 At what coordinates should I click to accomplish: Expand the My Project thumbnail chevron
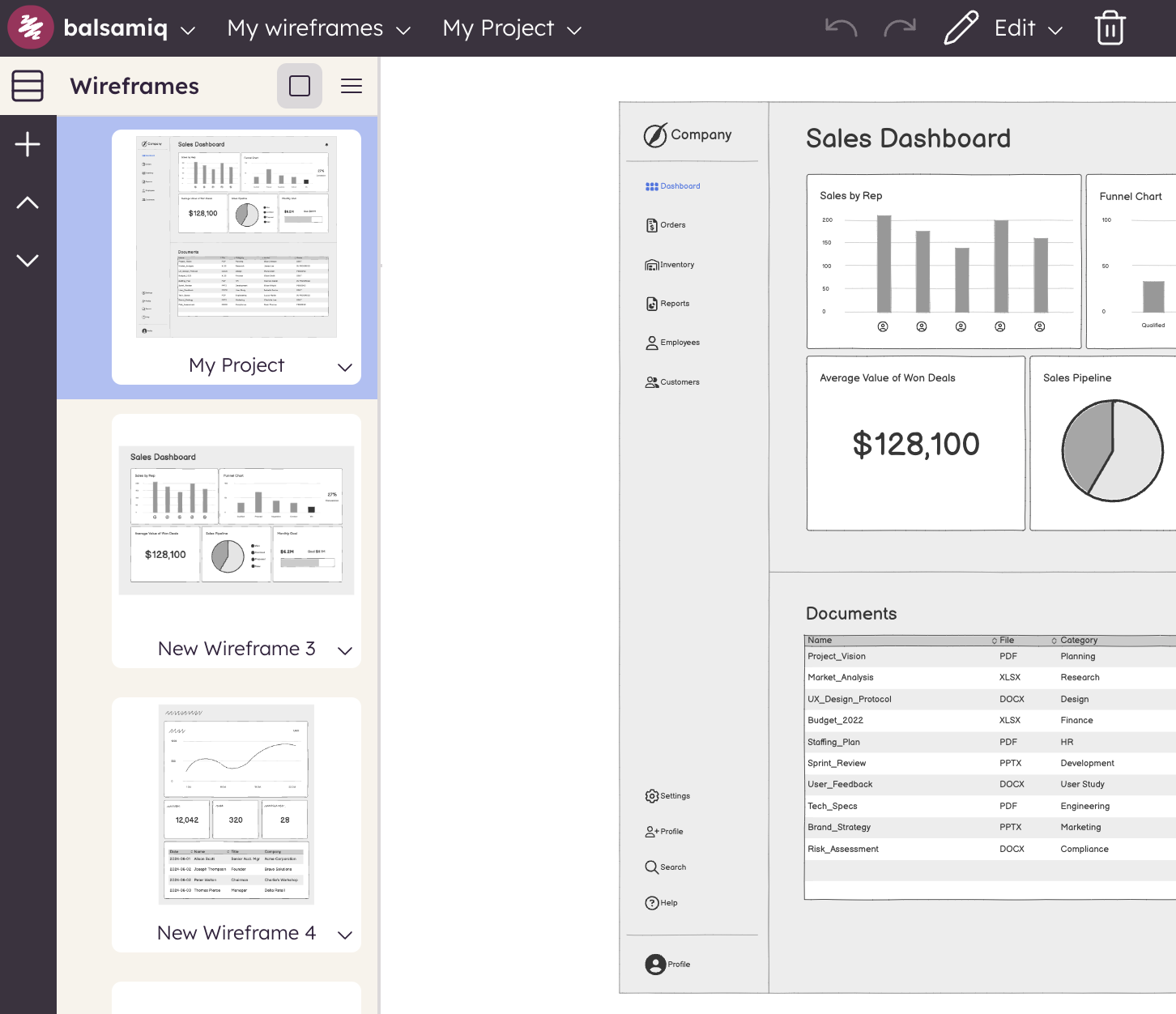pos(345,367)
